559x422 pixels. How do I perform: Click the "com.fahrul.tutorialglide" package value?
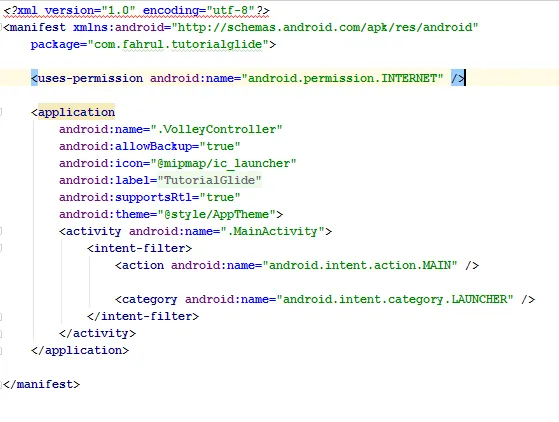(x=178, y=45)
